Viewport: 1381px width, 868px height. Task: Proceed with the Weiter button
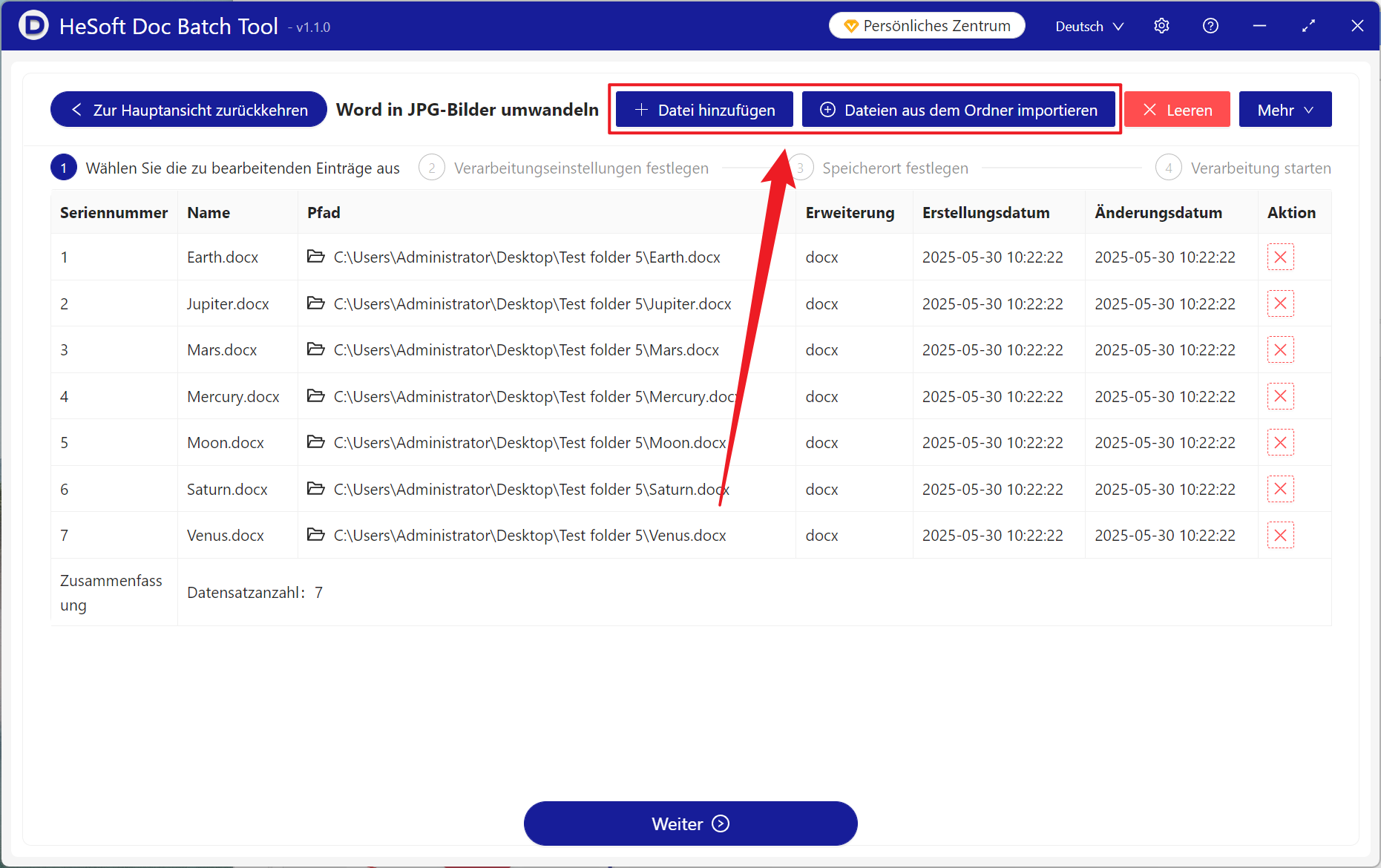click(x=690, y=823)
